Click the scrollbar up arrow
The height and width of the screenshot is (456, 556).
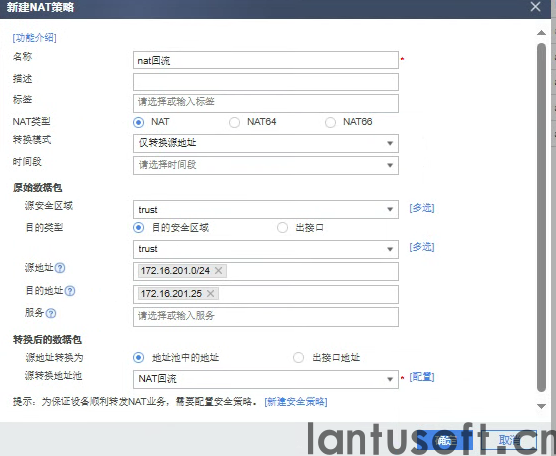pos(541,33)
